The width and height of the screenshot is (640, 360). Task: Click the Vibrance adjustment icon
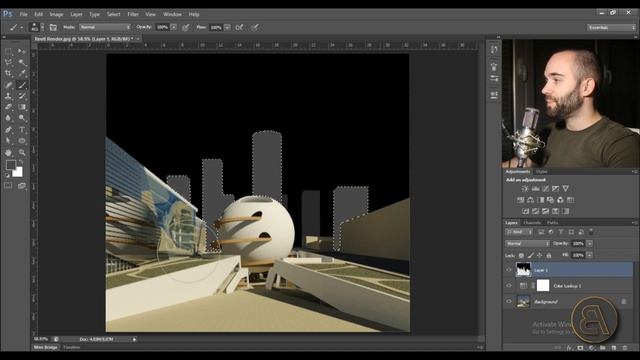pos(565,189)
